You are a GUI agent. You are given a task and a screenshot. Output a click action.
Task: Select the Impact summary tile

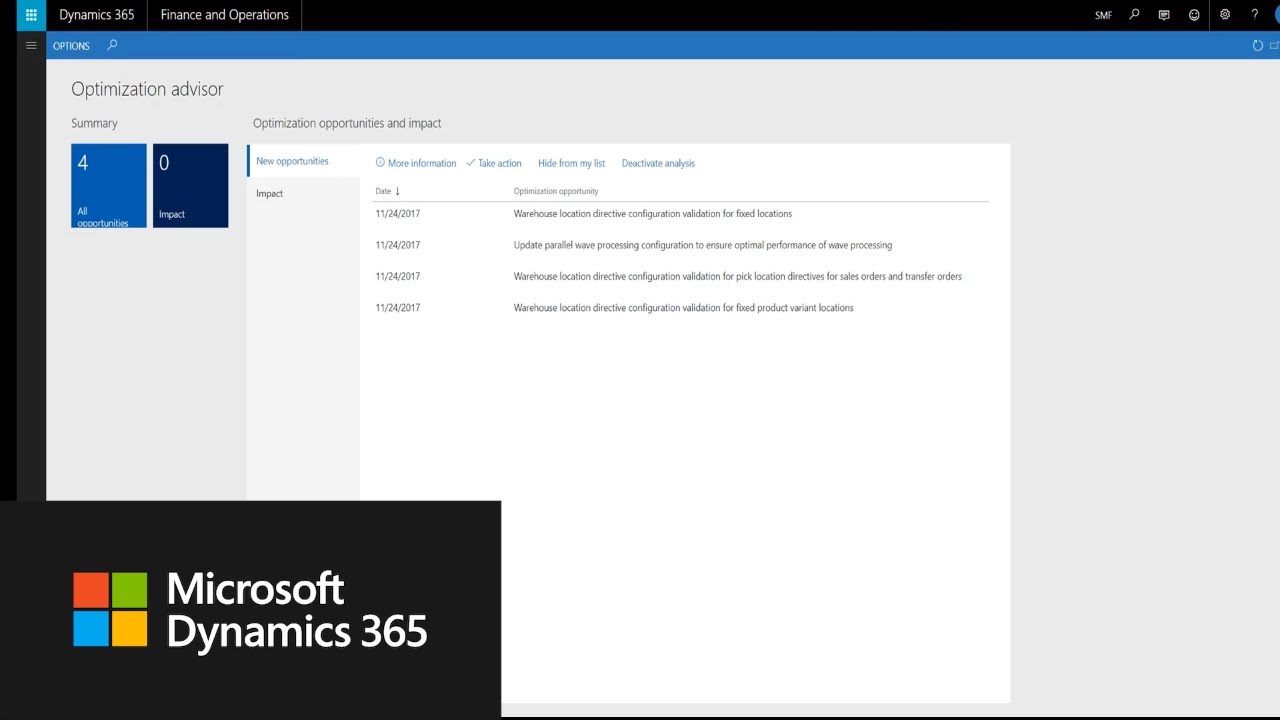coord(190,186)
